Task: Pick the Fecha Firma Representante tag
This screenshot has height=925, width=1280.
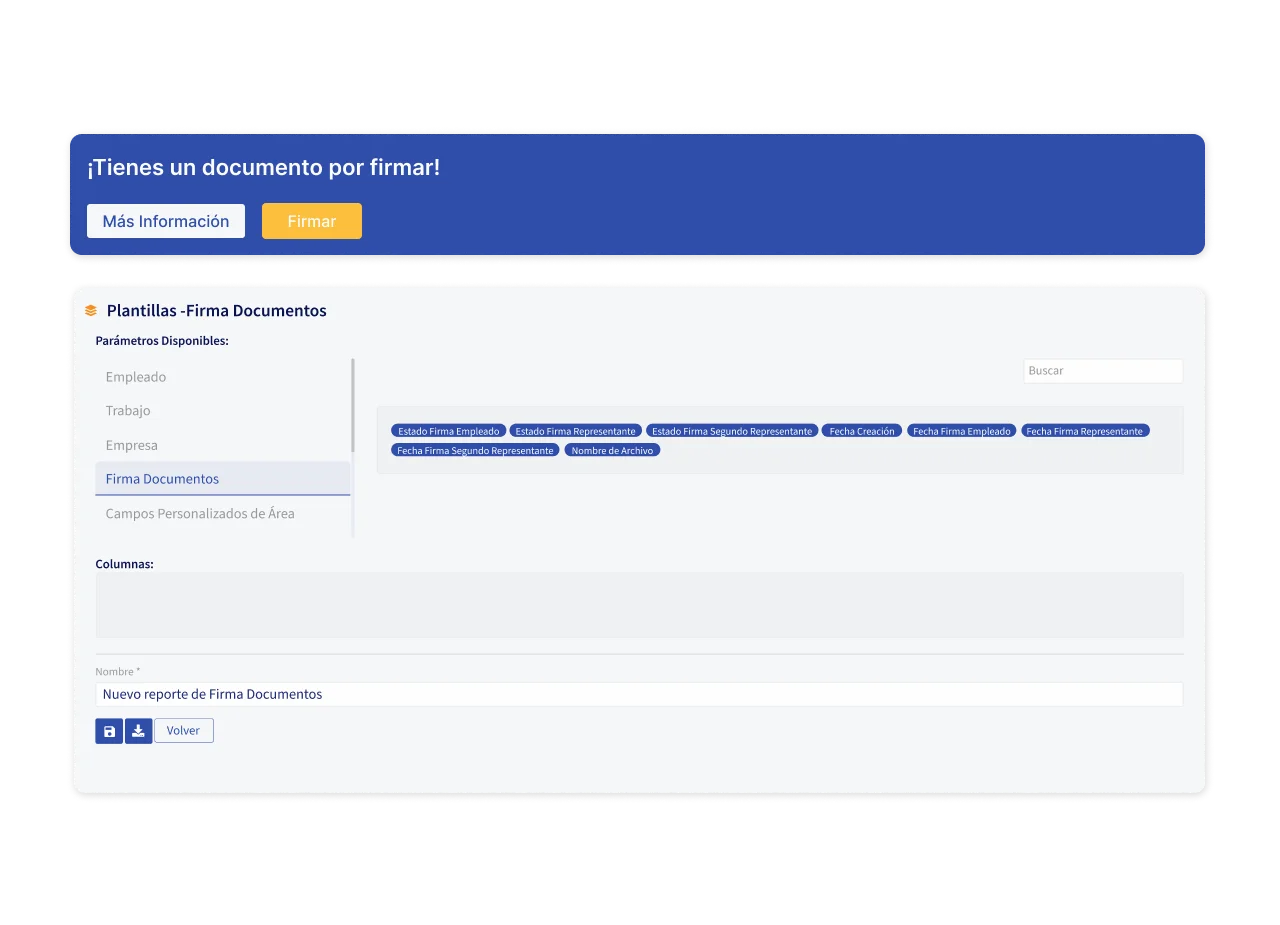Action: (x=1085, y=431)
